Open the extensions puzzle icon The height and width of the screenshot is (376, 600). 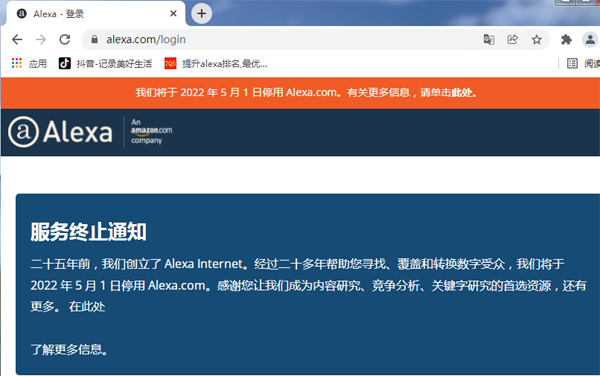click(566, 39)
